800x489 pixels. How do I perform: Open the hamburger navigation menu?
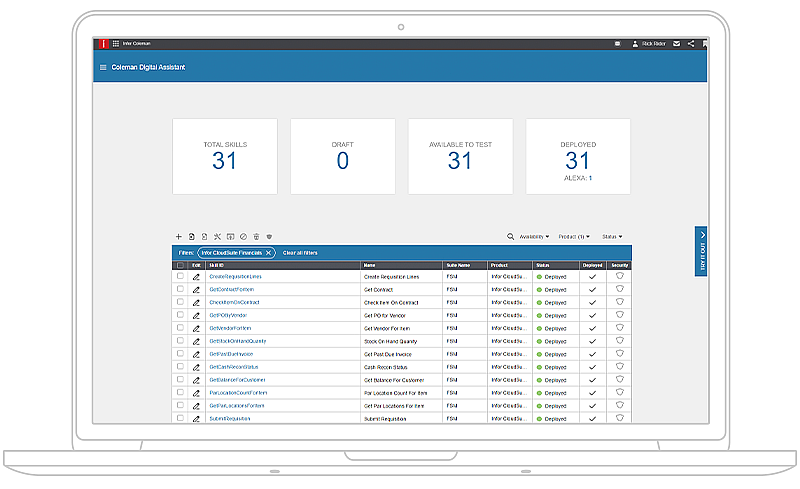(x=103, y=68)
